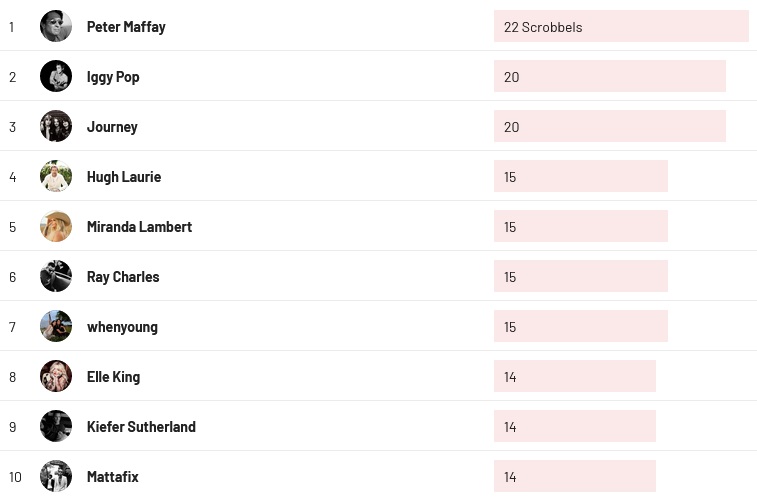Open the Mattafix artist page

pos(113,477)
